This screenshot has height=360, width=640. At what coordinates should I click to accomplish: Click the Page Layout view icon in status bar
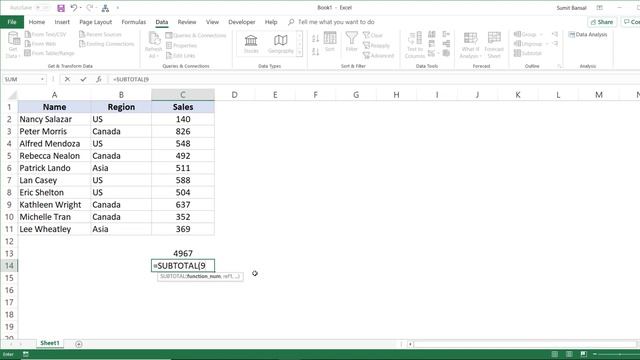tap(569, 354)
